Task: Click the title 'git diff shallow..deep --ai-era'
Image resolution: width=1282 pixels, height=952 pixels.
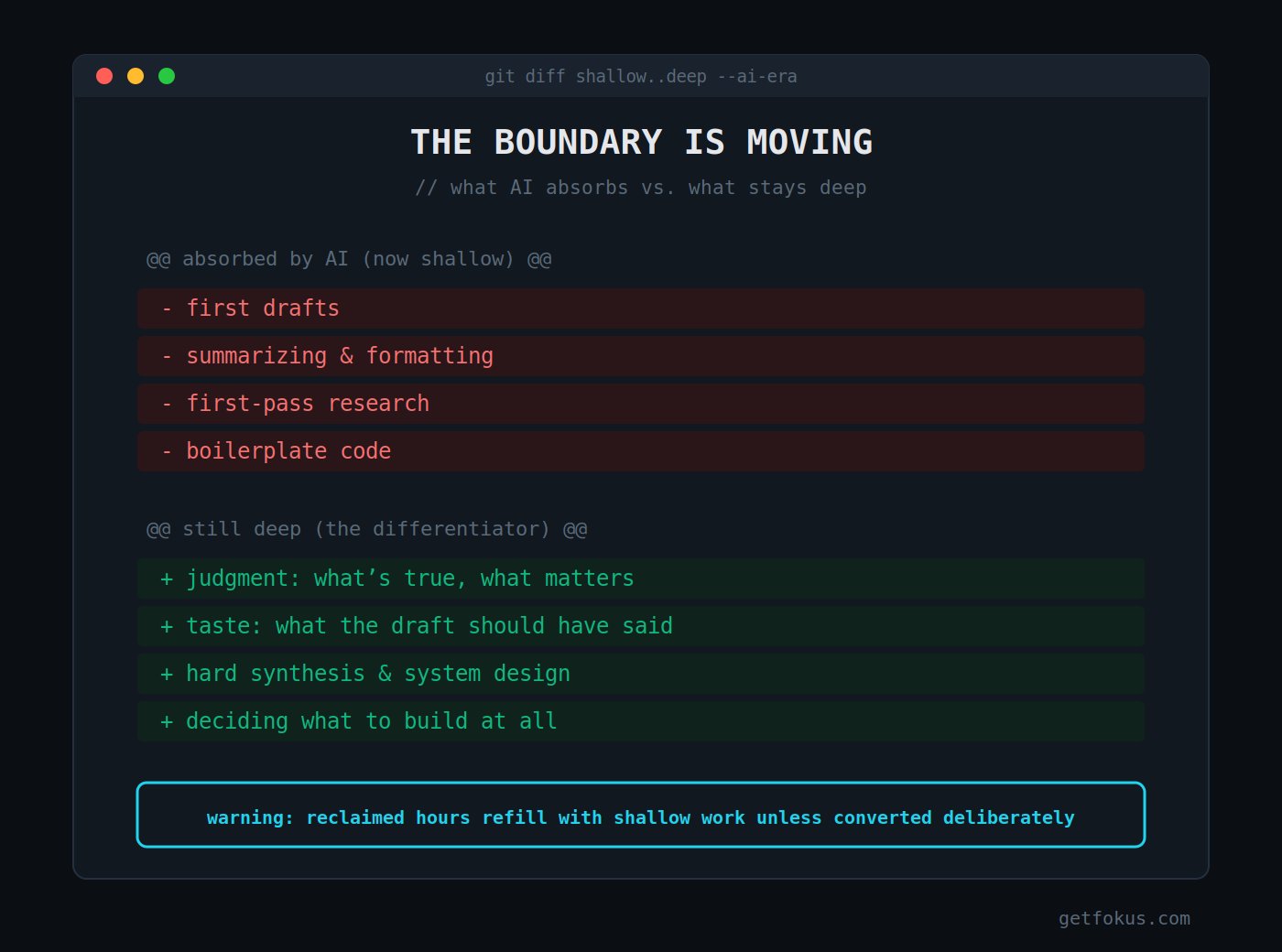Action: tap(641, 77)
